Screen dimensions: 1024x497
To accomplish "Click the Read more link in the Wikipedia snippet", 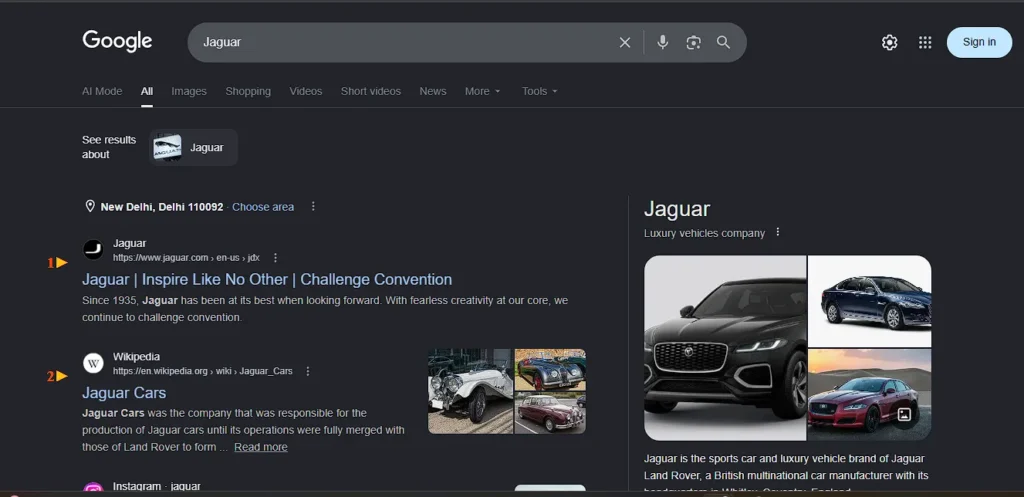I will [261, 447].
